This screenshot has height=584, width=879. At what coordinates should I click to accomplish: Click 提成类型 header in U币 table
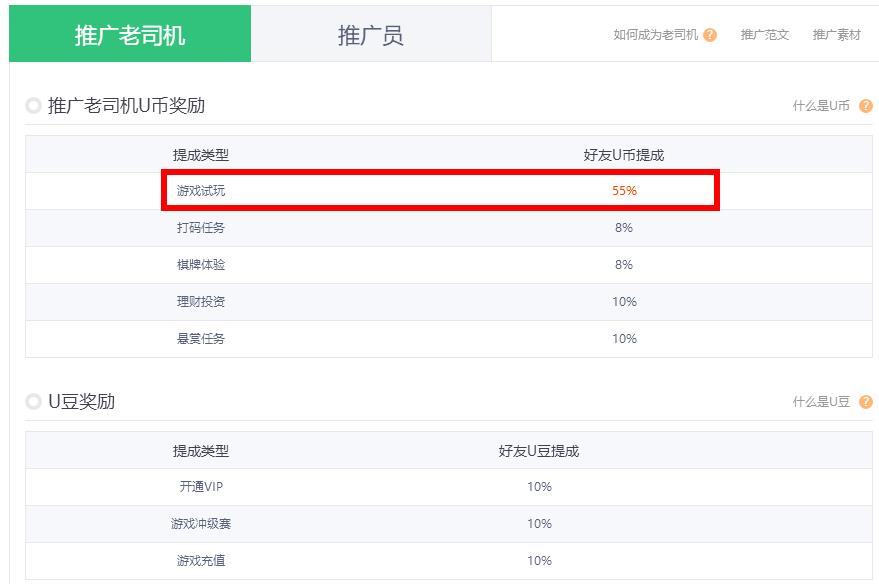pos(201,155)
